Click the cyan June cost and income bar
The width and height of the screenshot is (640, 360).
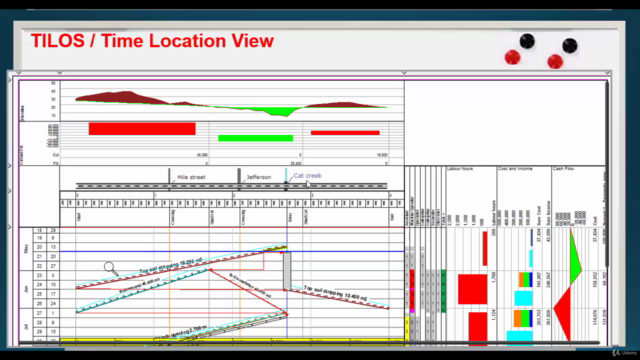click(x=523, y=298)
